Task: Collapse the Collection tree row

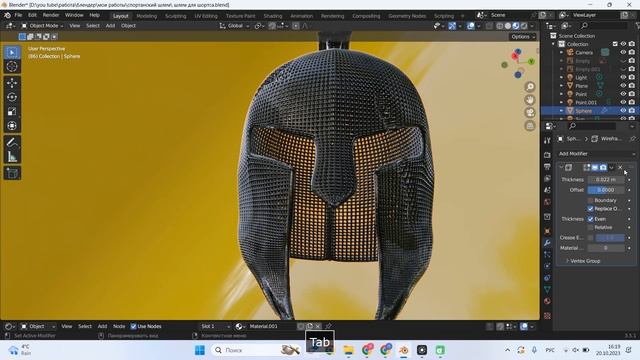Action: tap(554, 44)
